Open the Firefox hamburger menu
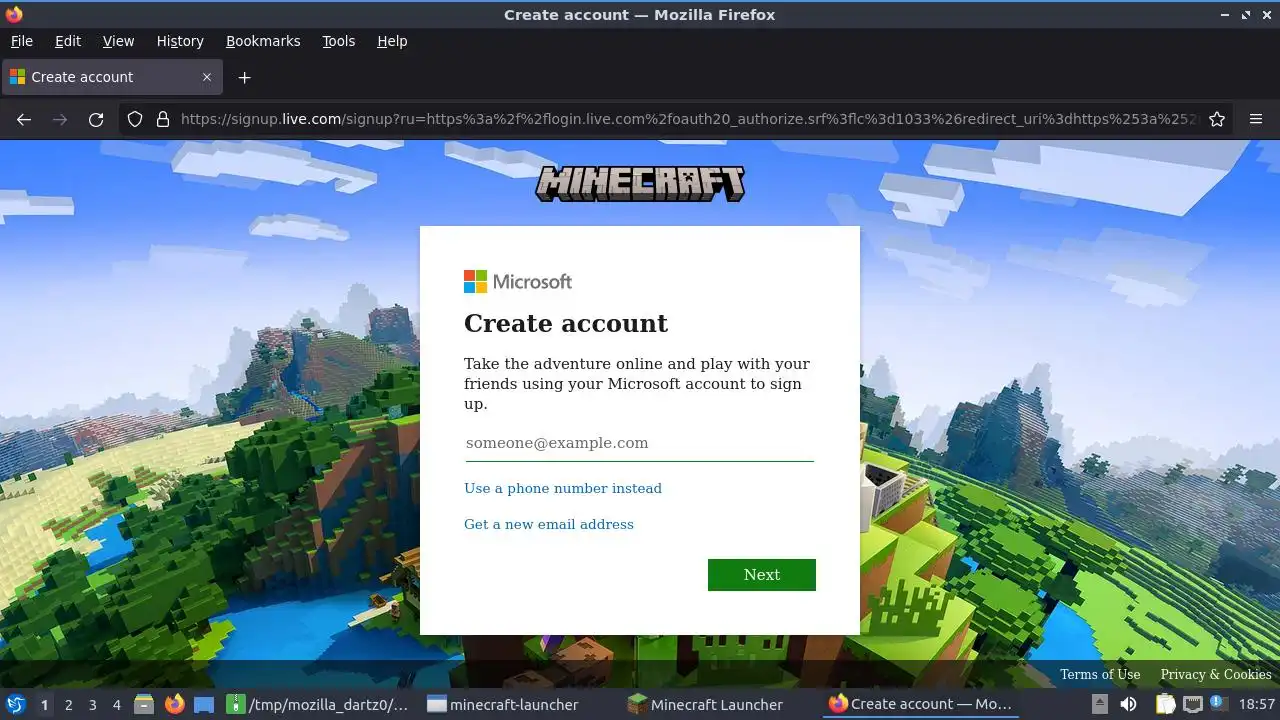The height and width of the screenshot is (720, 1280). pyautogui.click(x=1256, y=119)
